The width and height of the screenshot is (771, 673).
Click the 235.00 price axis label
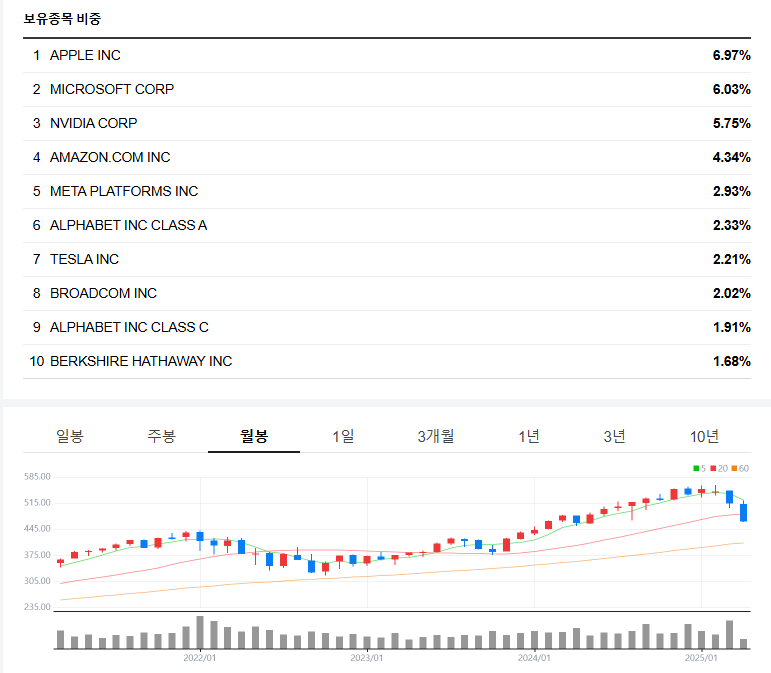point(37,607)
